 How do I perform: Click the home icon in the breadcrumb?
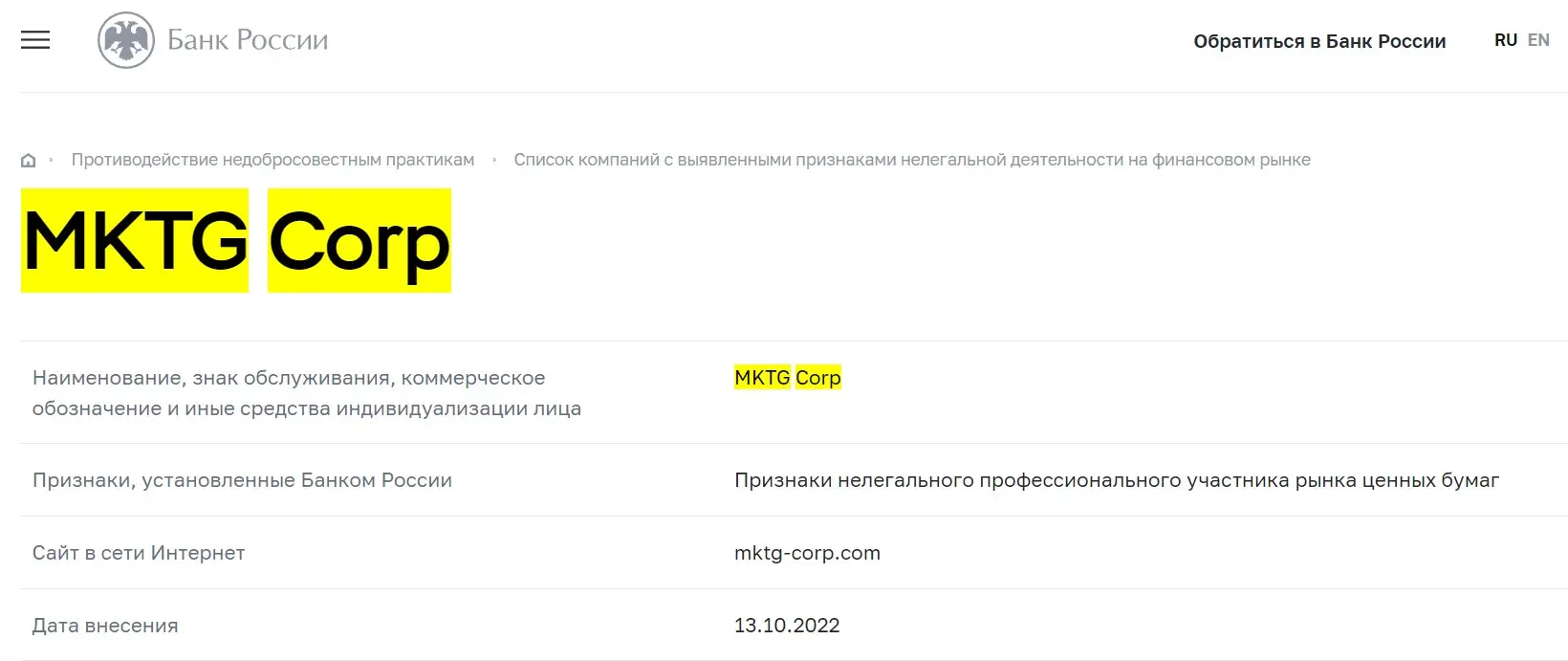[x=28, y=159]
